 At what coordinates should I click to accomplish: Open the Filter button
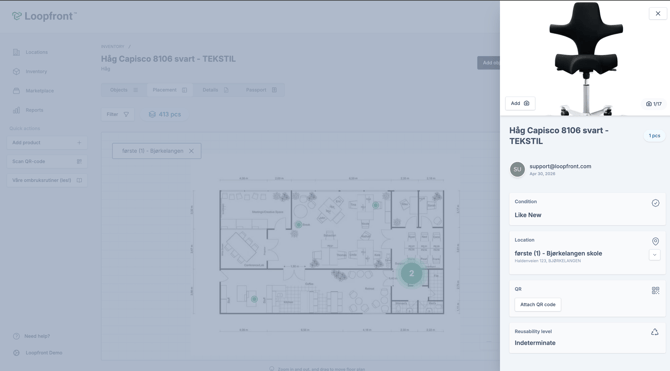pyautogui.click(x=118, y=115)
